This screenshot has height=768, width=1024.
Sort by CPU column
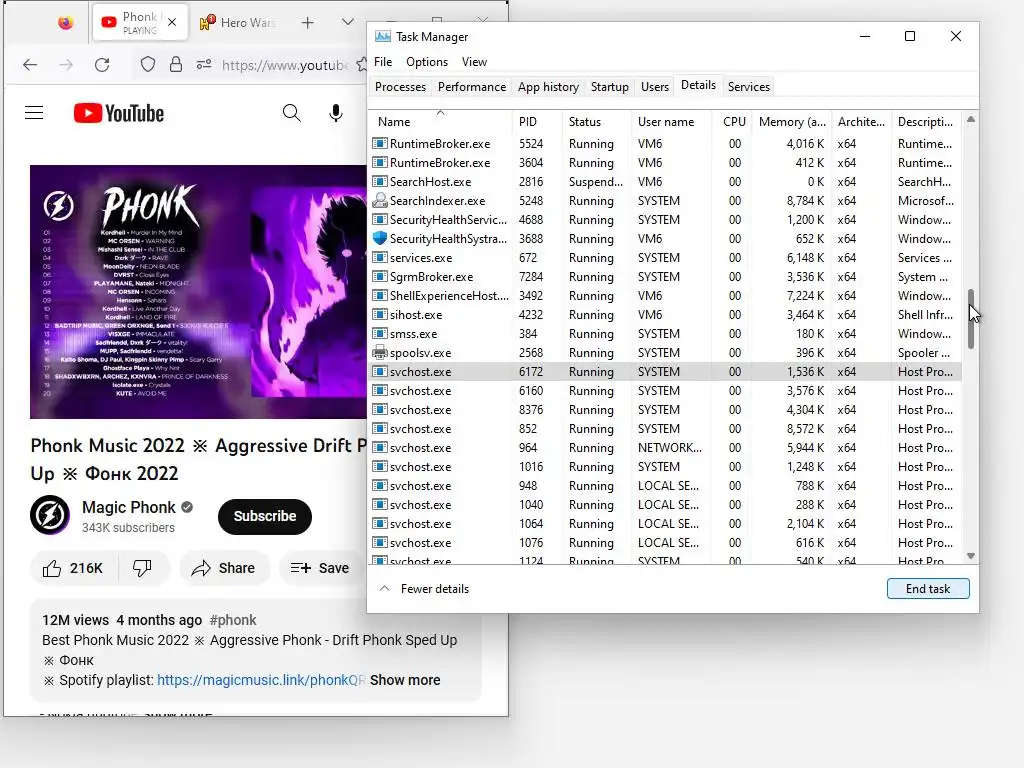(x=732, y=121)
